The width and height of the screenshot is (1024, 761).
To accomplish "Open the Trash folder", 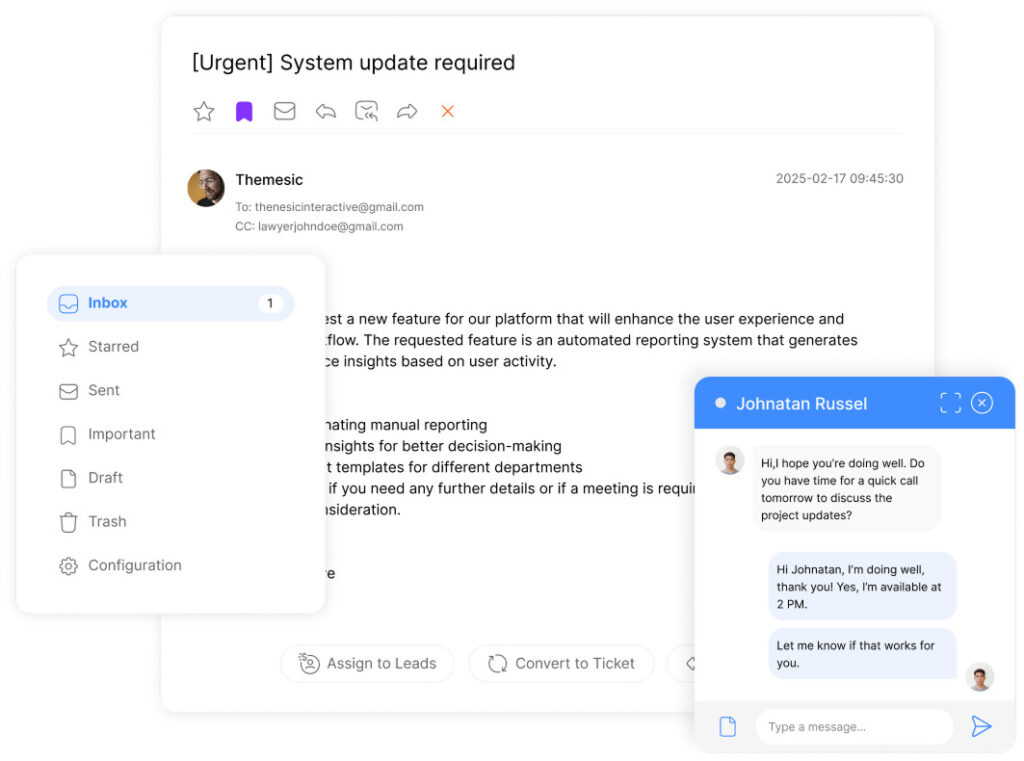I will coord(106,522).
